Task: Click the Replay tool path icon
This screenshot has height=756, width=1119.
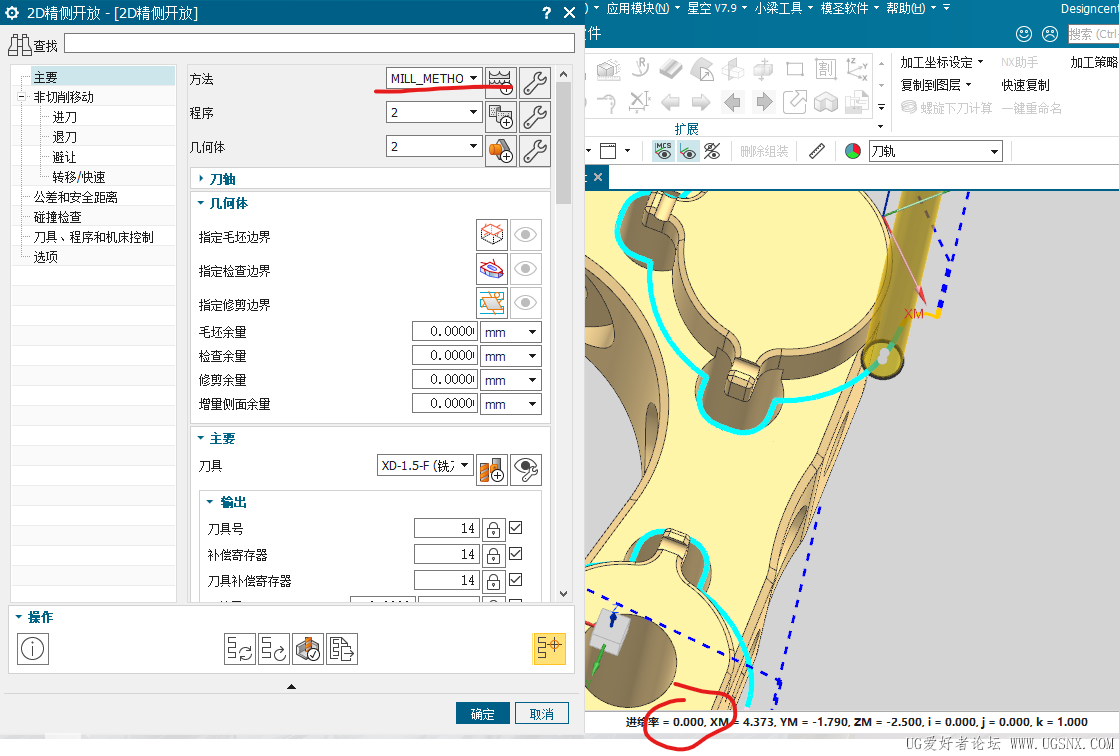Action: (274, 649)
